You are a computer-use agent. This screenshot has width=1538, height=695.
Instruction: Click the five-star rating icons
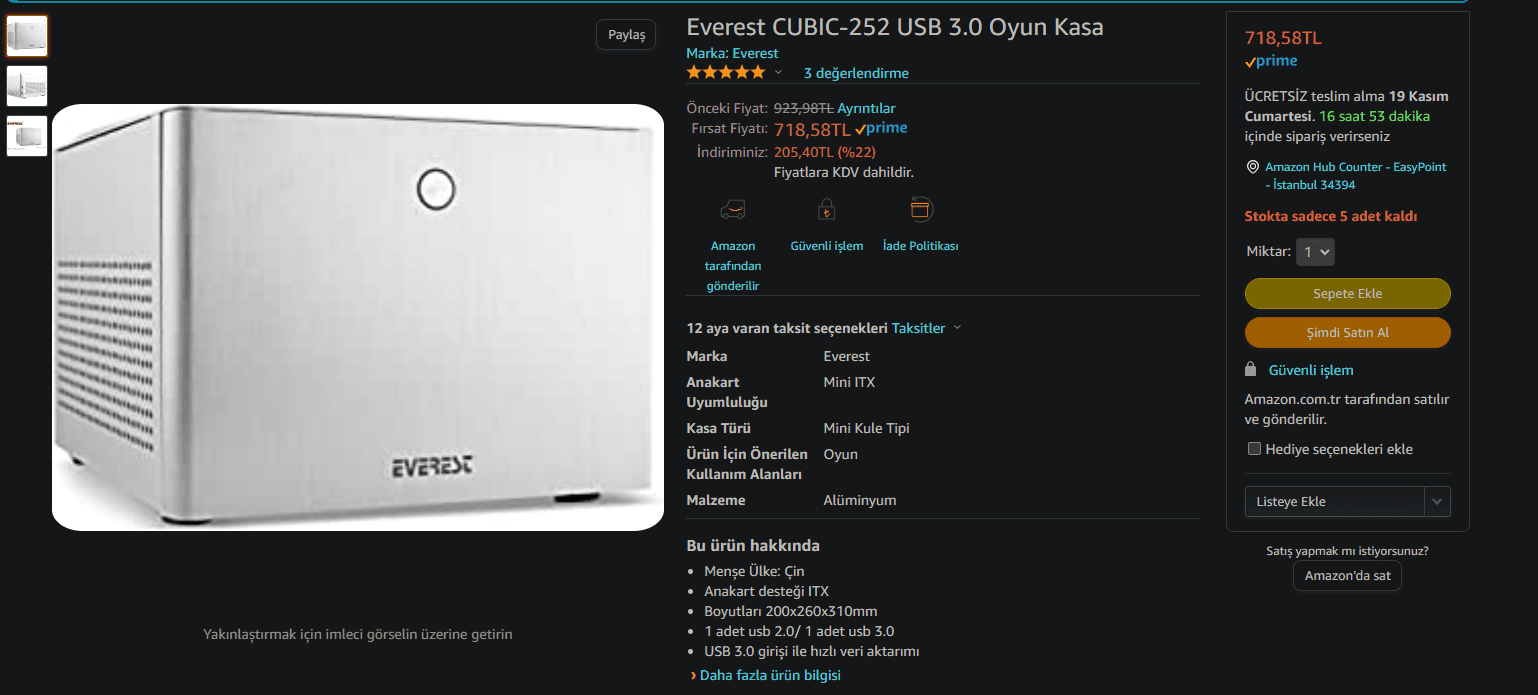tap(725, 72)
